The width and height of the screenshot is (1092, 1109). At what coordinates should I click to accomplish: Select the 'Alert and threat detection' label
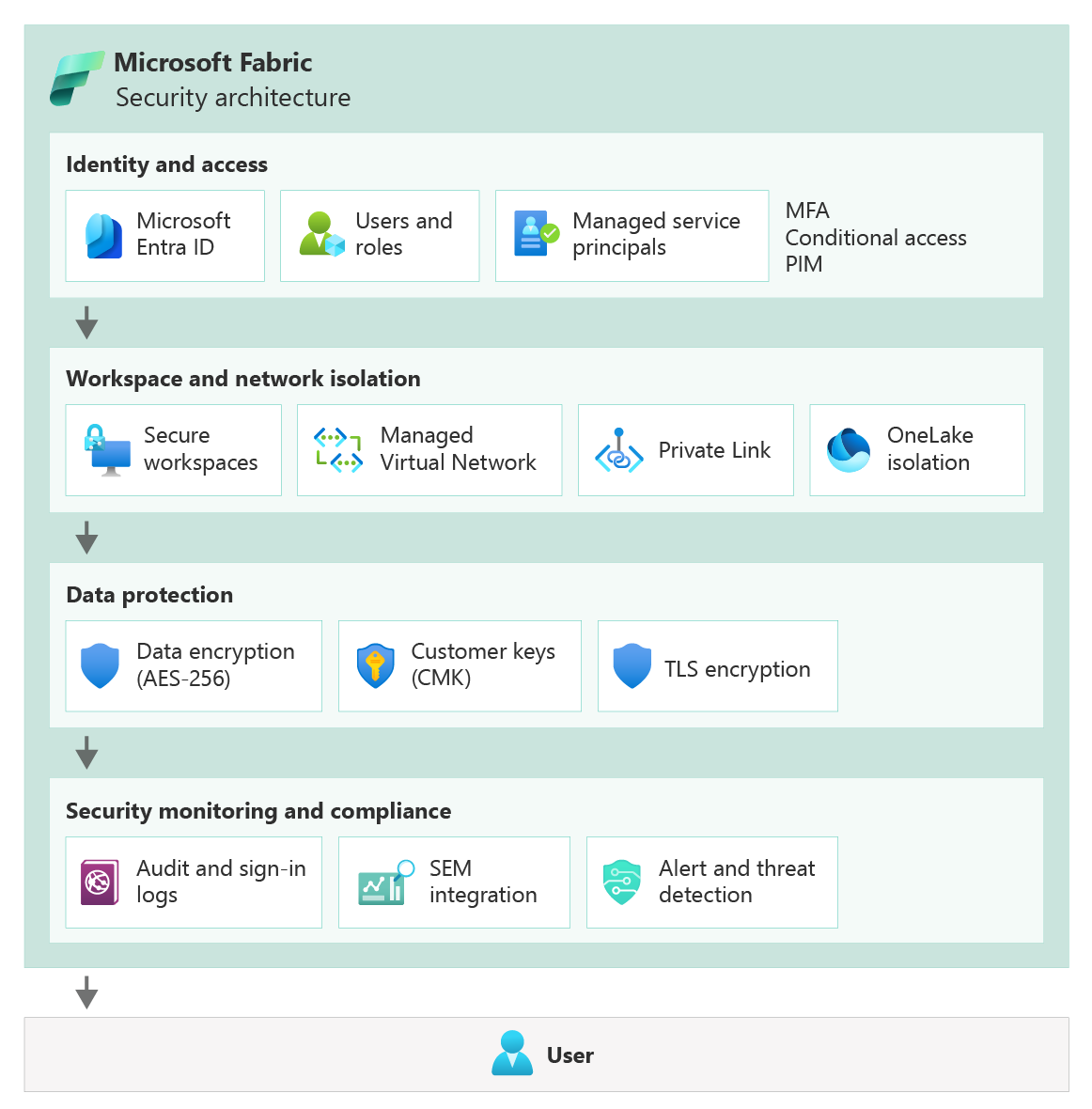(x=737, y=882)
